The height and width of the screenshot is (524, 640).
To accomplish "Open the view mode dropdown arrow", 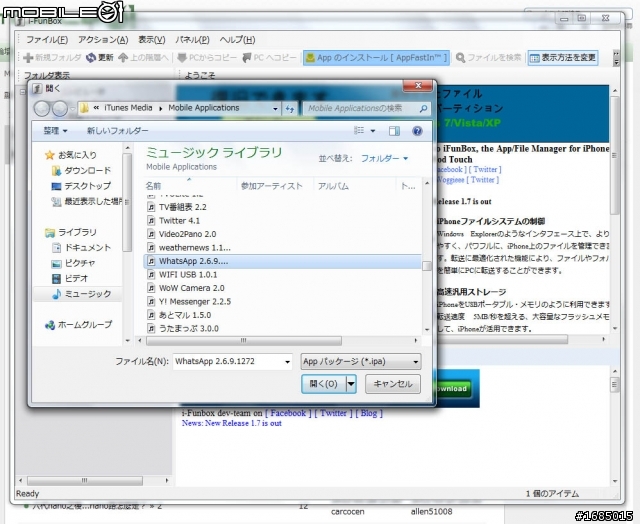I will coord(373,131).
